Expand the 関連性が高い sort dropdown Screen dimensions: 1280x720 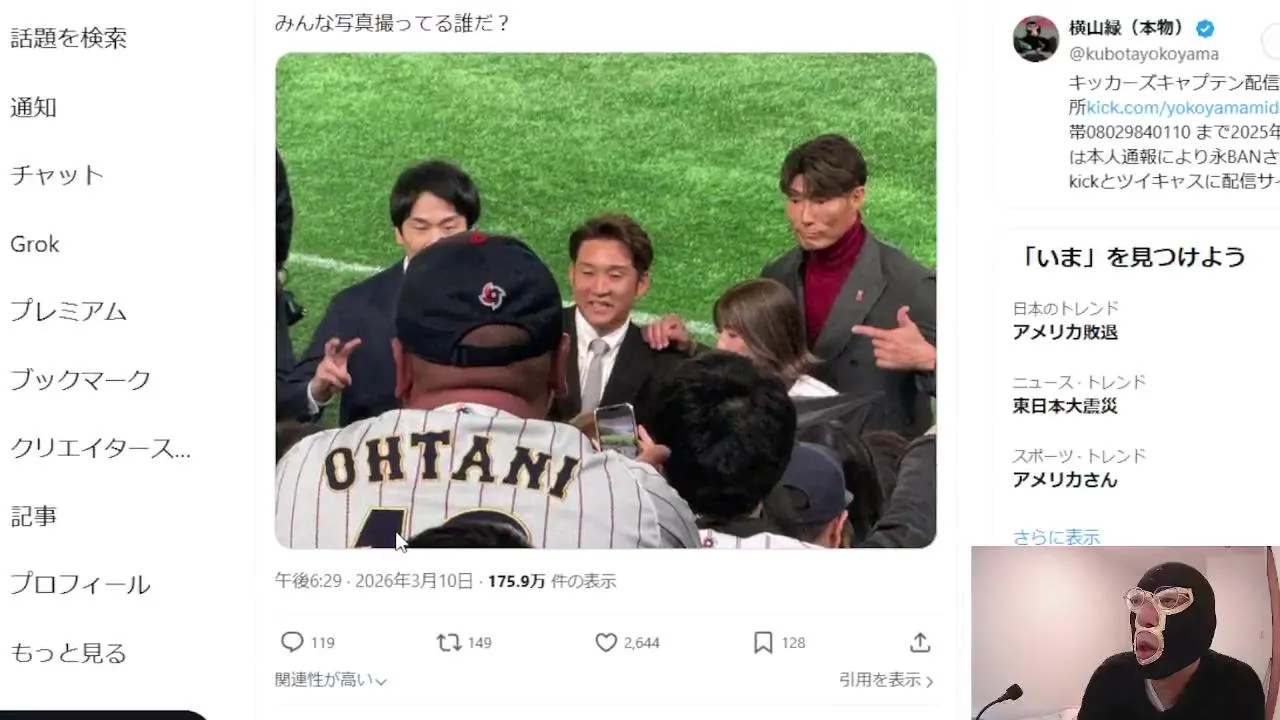pos(331,680)
